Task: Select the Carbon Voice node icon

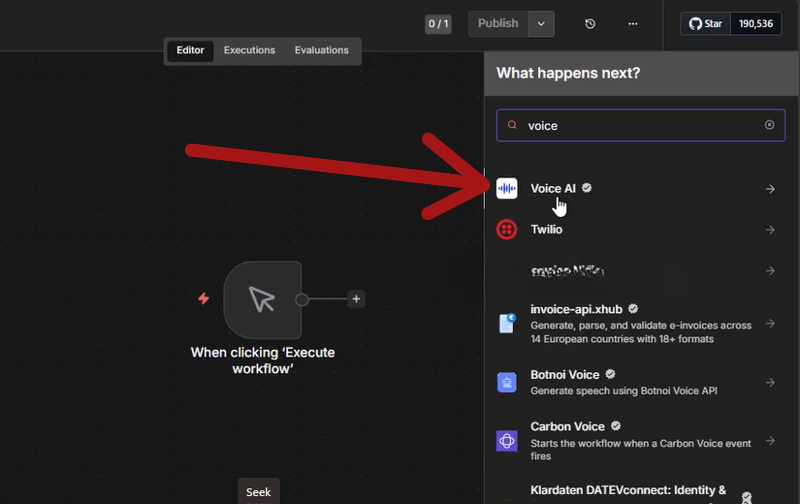Action: tap(507, 441)
